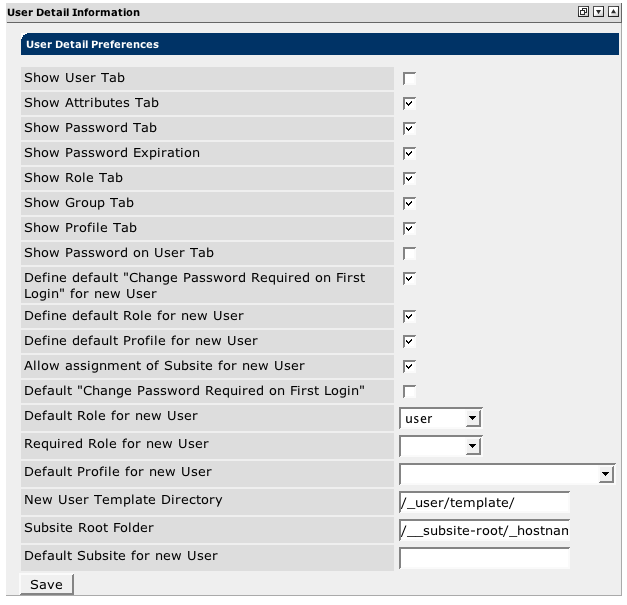Click the down arrow icon in panel header
This screenshot has height=605, width=627.
pyautogui.click(x=598, y=13)
